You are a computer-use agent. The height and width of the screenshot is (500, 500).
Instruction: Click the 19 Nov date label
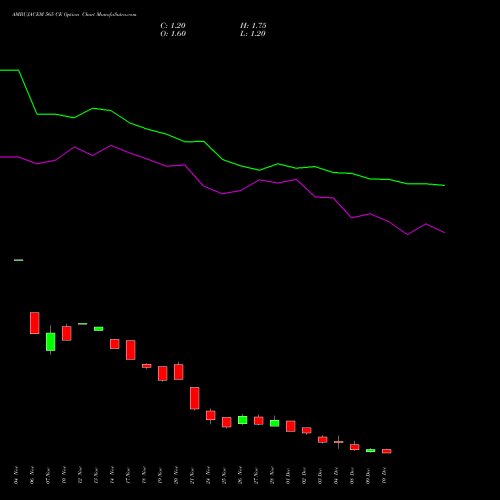click(x=160, y=475)
